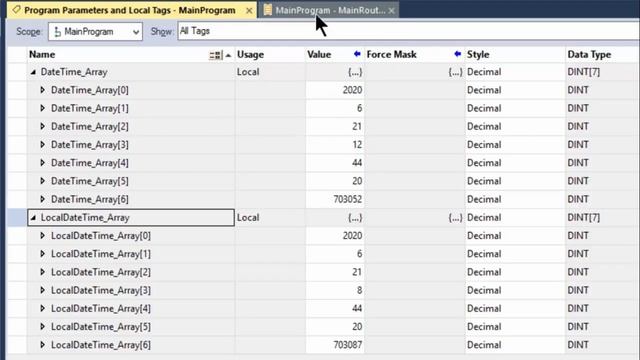Close the Program Parameters and Local Tags tab
Screen dimensions: 640x360
[249, 11]
